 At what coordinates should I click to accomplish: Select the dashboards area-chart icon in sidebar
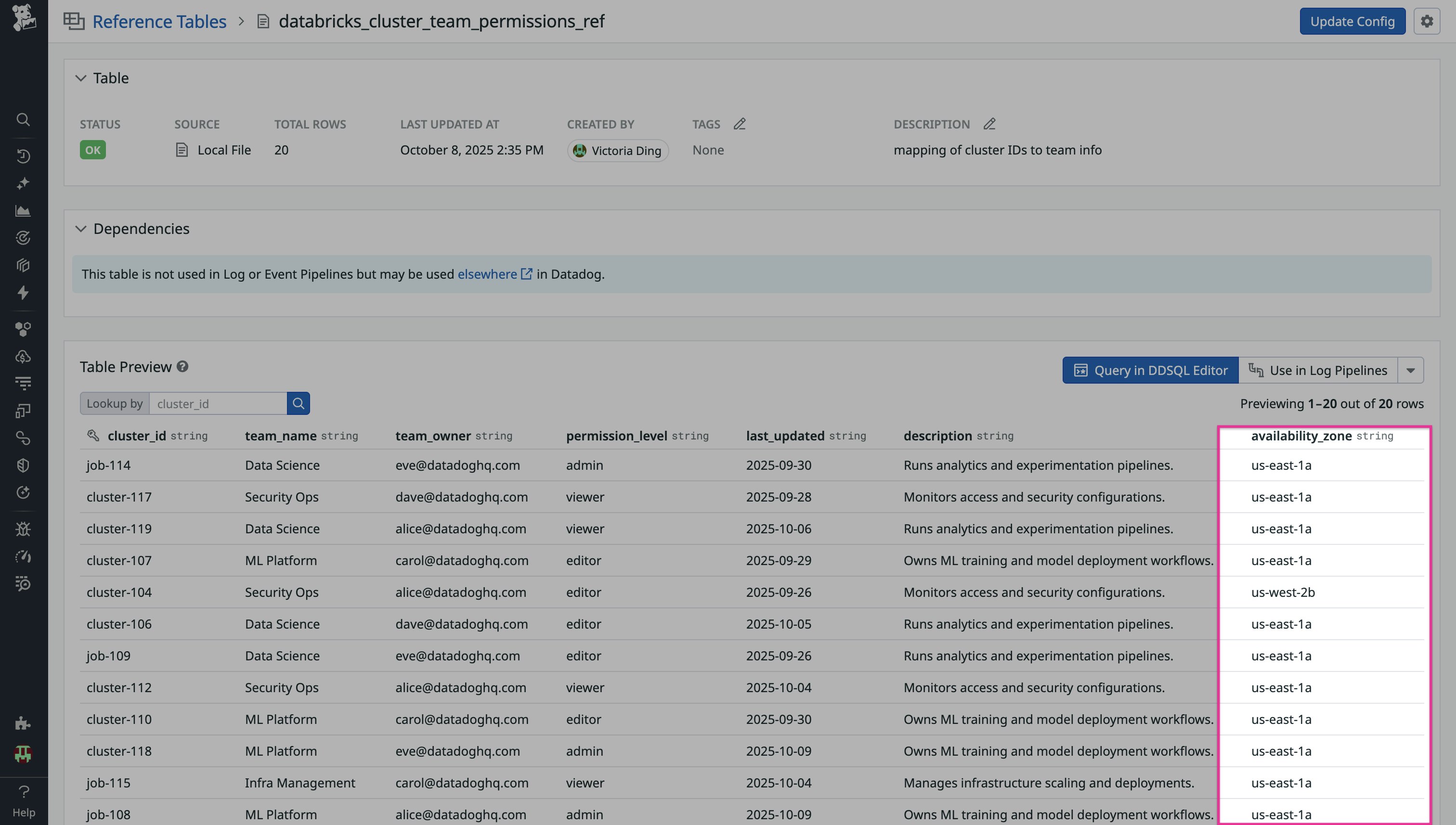tap(23, 210)
